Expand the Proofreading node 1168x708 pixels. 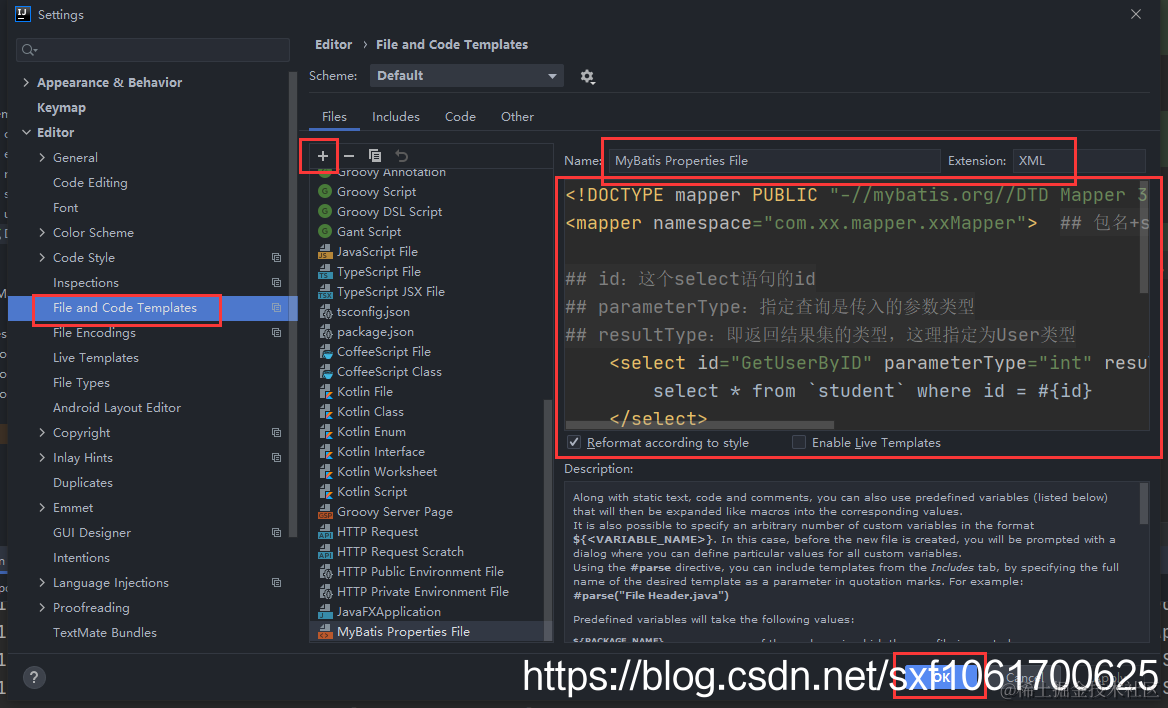pos(42,608)
